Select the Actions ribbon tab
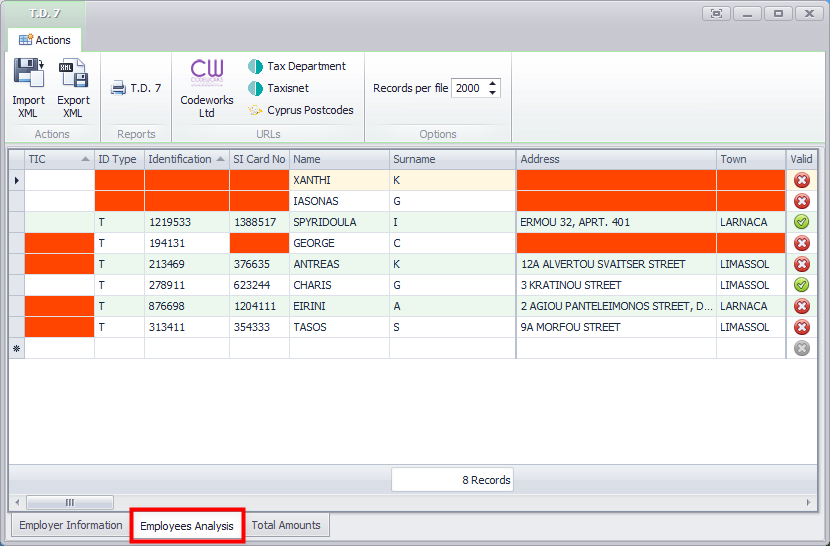 (45, 40)
